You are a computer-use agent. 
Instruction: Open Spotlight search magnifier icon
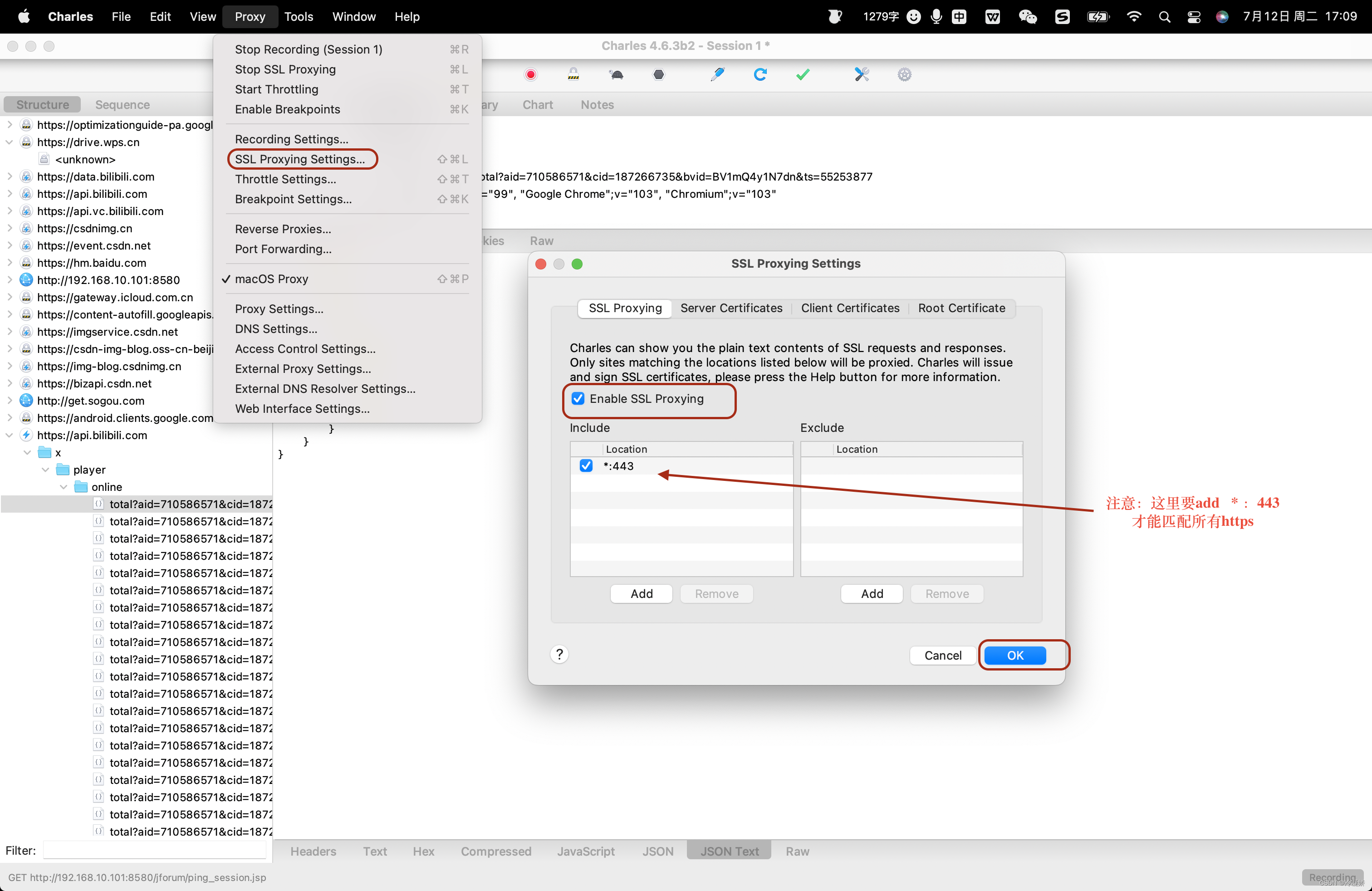pyautogui.click(x=1165, y=17)
